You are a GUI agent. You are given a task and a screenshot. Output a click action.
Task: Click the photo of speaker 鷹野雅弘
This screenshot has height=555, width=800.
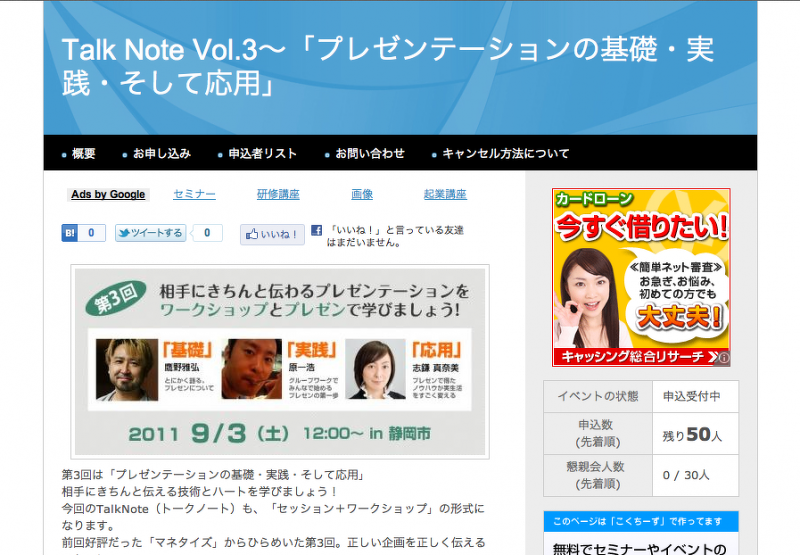127,370
